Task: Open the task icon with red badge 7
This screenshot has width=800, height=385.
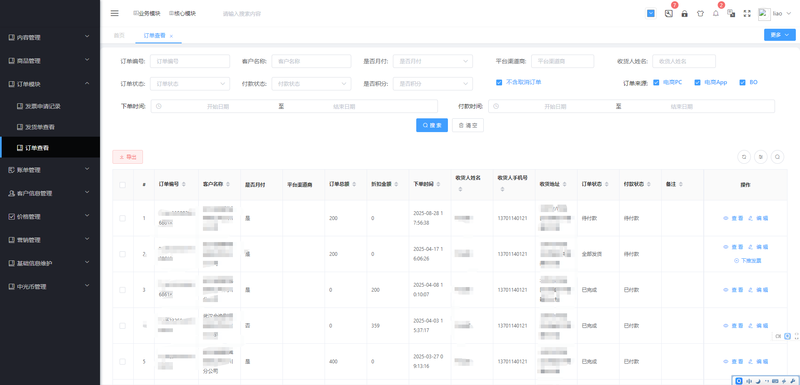Action: [669, 14]
